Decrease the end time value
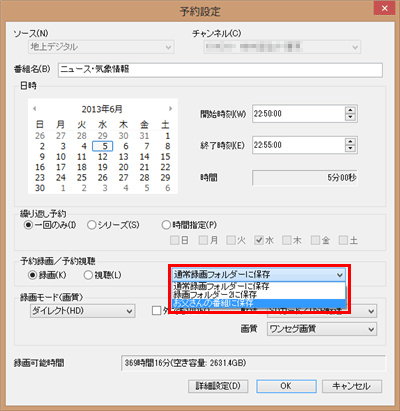 pyautogui.click(x=350, y=148)
